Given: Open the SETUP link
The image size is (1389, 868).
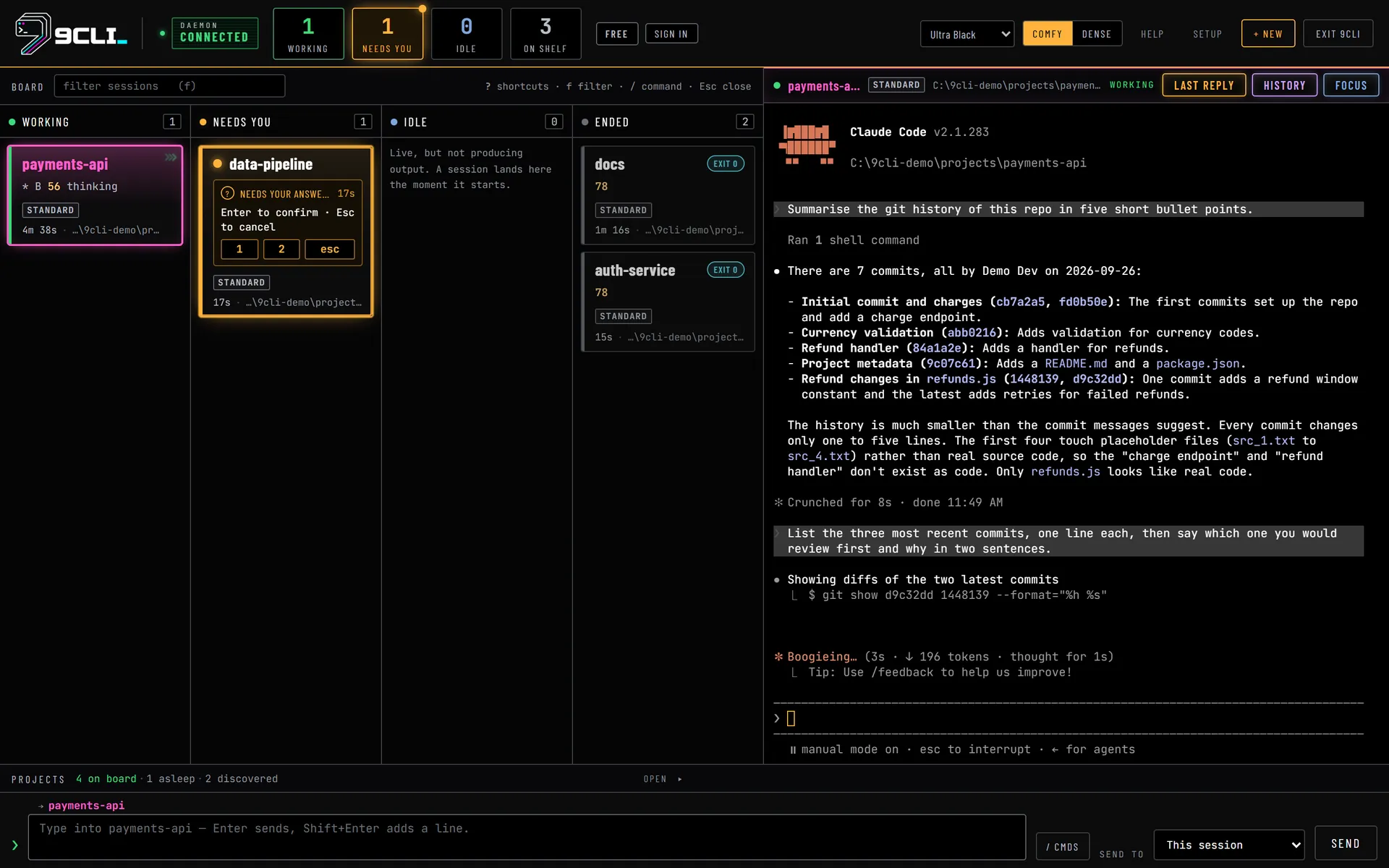Looking at the screenshot, I should (1207, 34).
